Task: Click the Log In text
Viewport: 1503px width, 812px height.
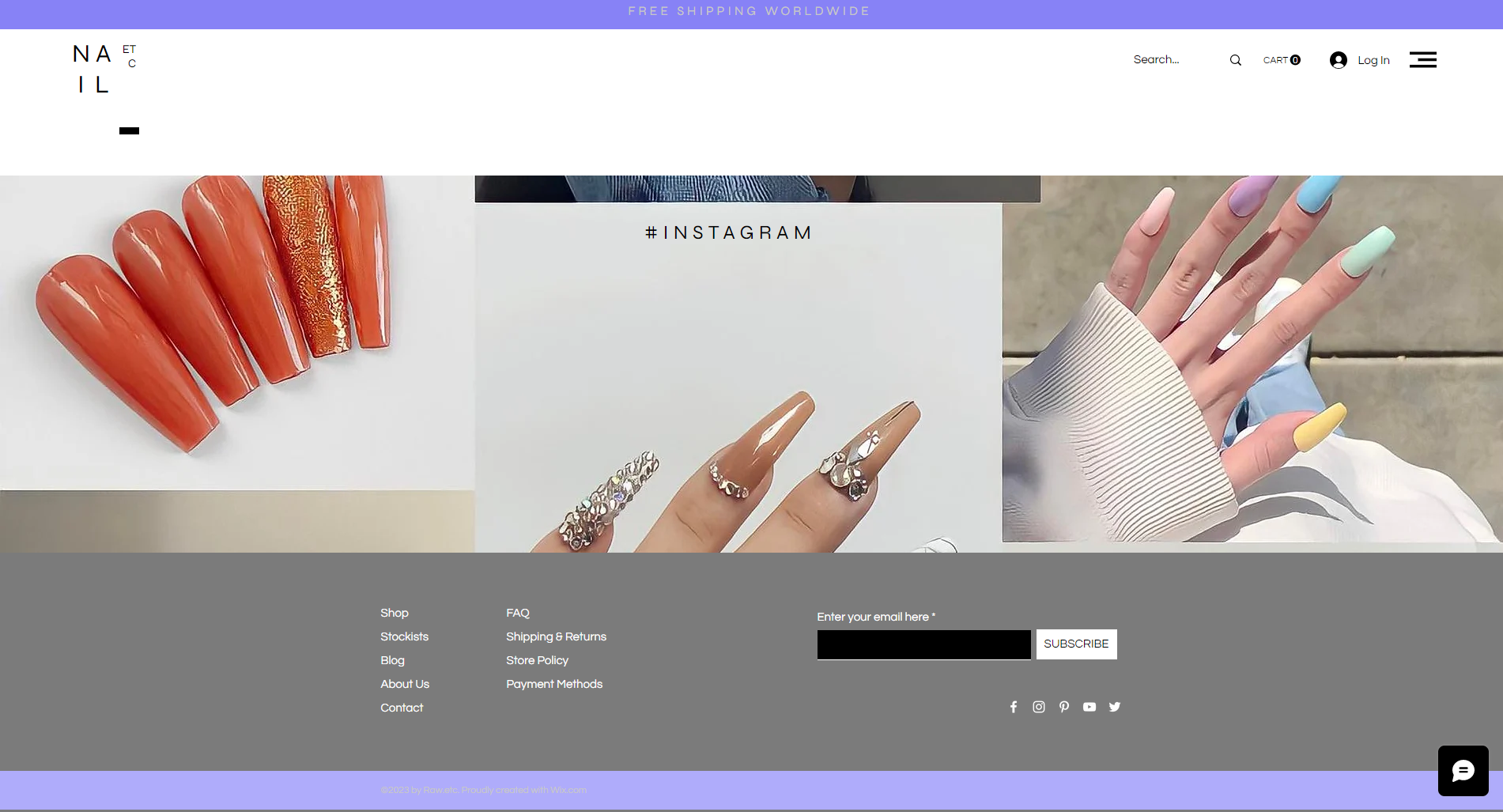Action: [1373, 60]
